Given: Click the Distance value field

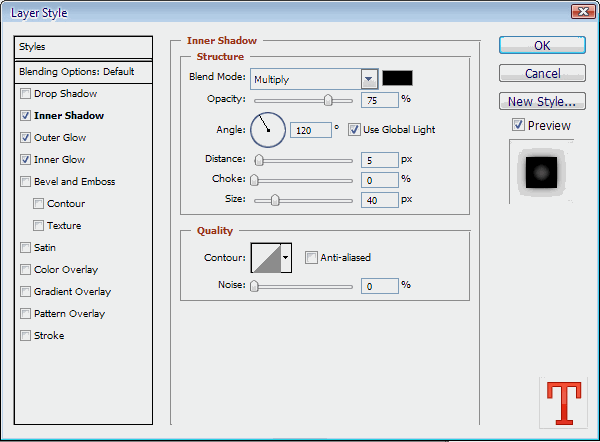Looking at the screenshot, I should point(380,160).
